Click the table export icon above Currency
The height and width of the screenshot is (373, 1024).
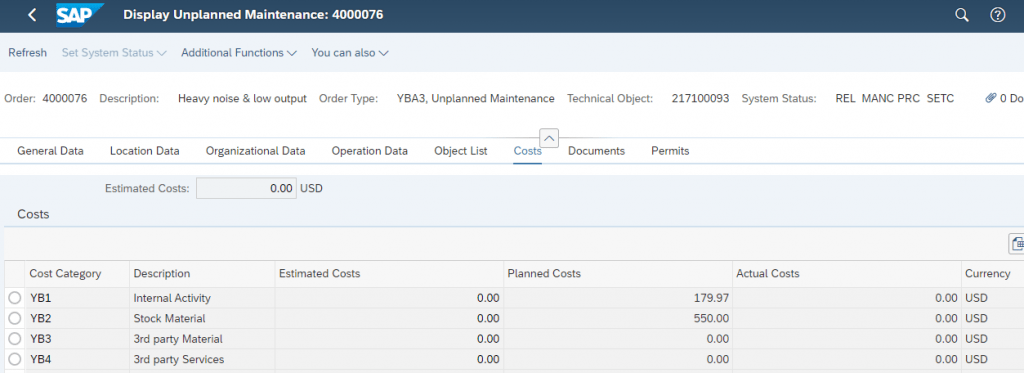tap(1017, 244)
